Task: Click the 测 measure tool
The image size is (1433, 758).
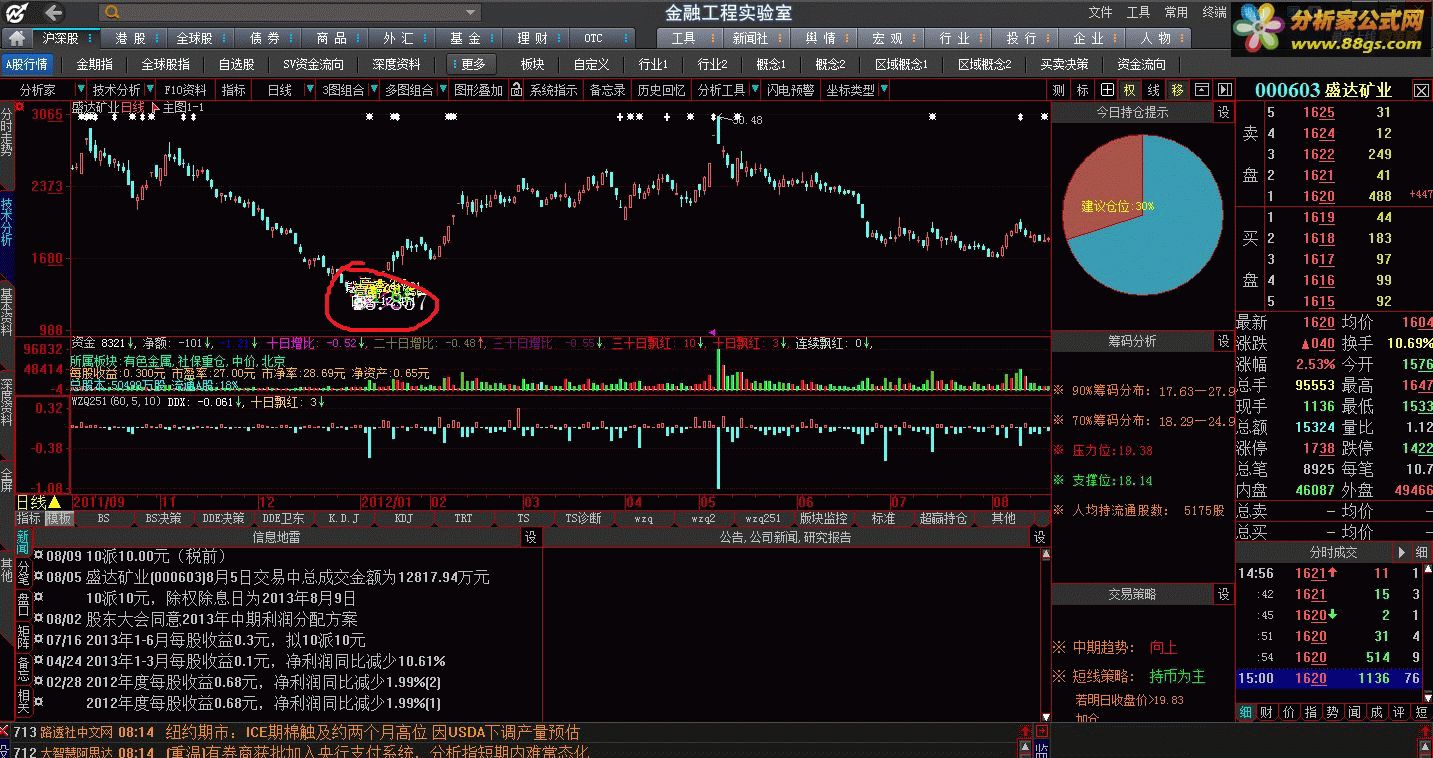Action: pos(1059,90)
